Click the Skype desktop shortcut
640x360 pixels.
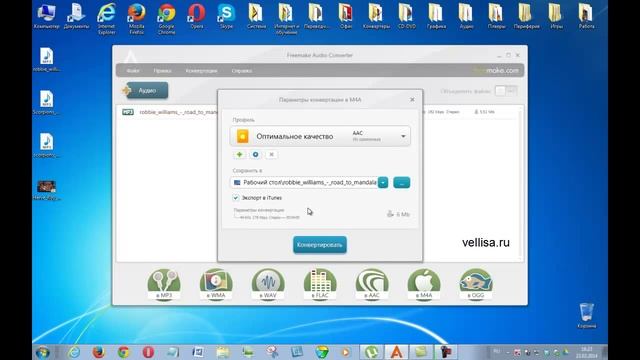click(227, 16)
